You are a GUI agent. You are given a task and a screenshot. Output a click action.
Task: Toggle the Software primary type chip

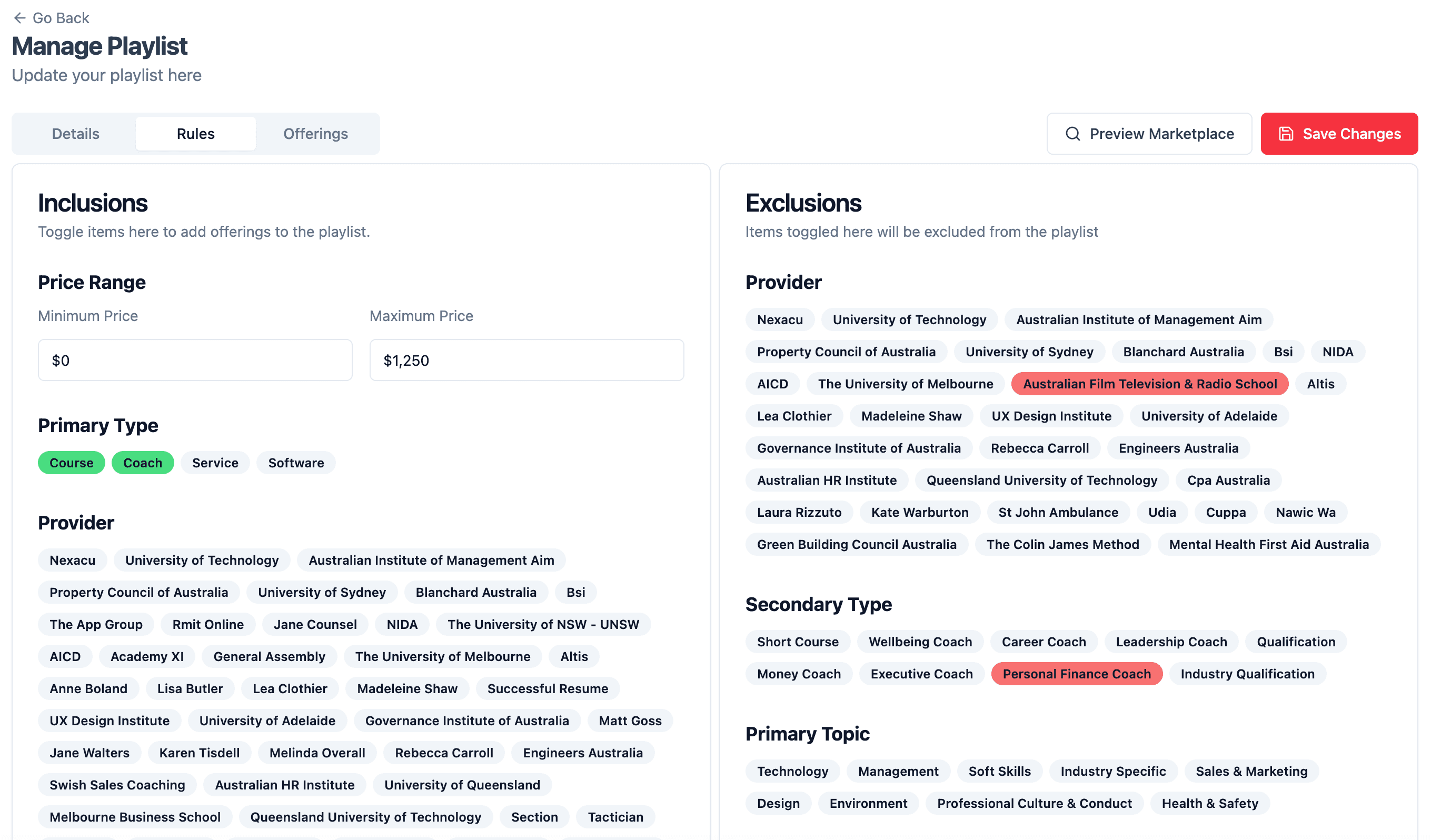pyautogui.click(x=296, y=463)
